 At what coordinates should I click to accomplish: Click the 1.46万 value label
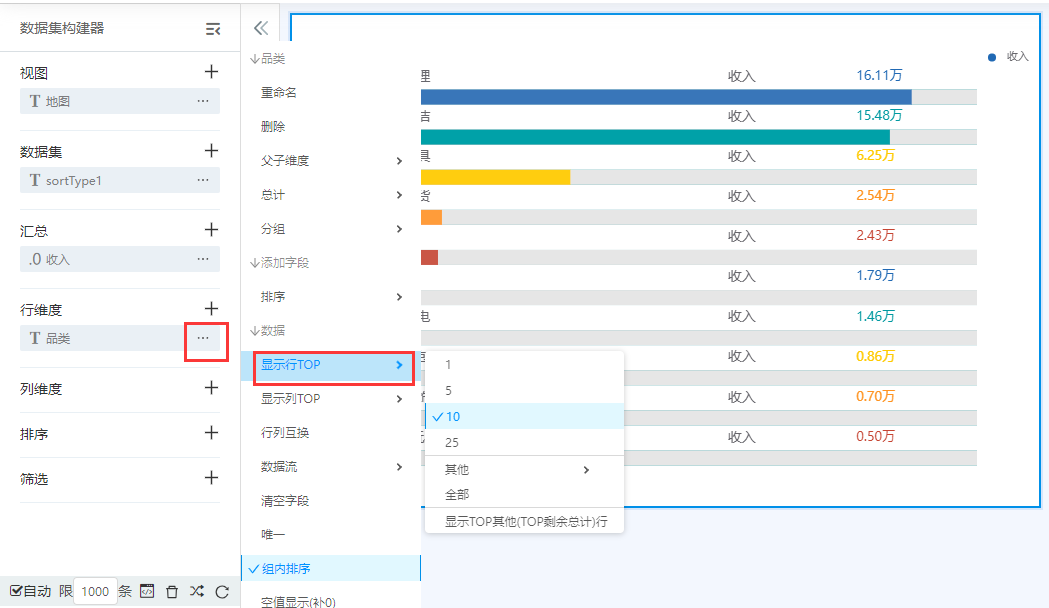click(x=875, y=316)
